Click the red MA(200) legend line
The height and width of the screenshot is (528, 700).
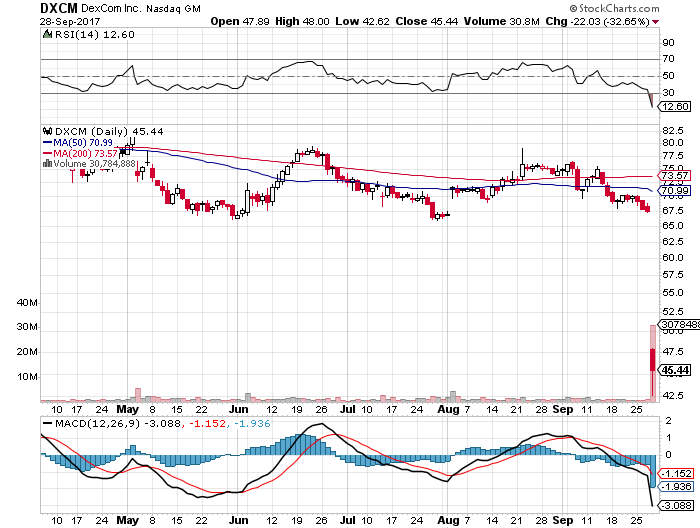46,153
